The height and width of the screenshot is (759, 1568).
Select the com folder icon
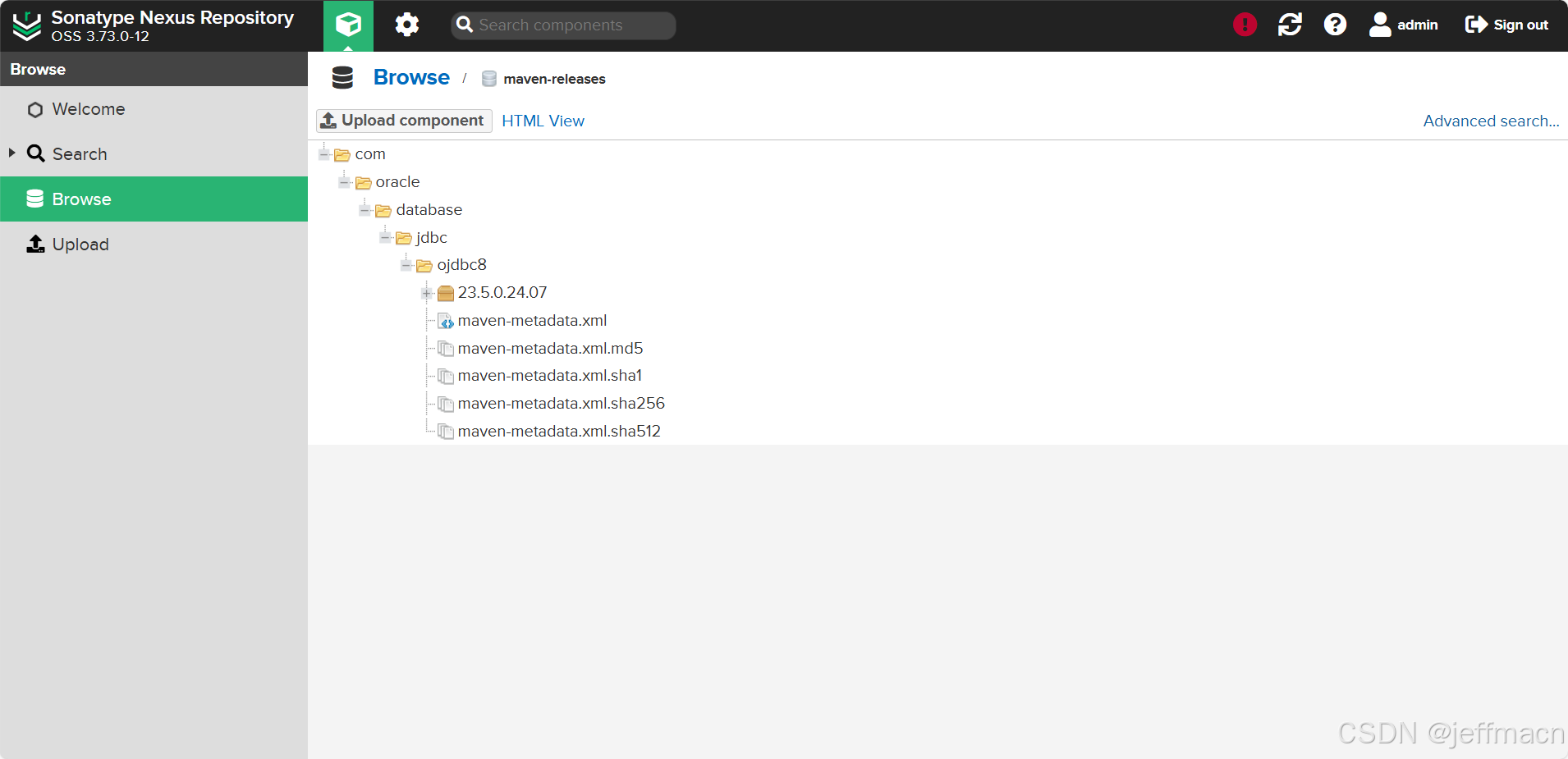pyautogui.click(x=342, y=155)
